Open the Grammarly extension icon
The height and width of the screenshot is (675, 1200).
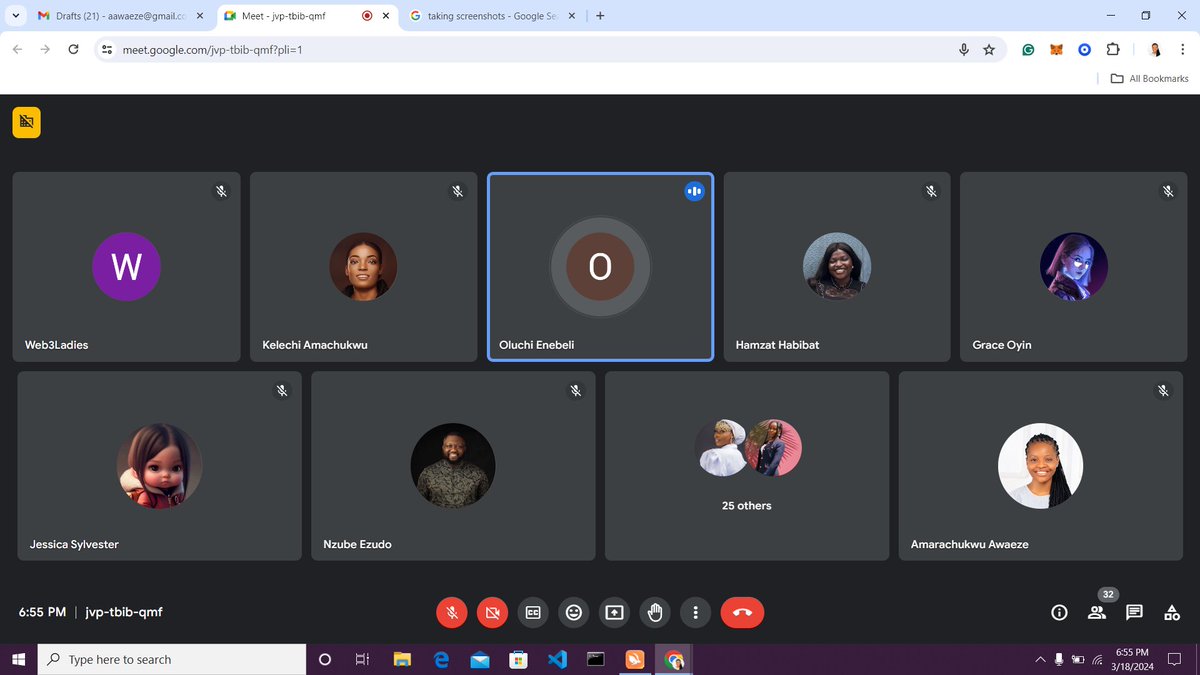(x=1028, y=49)
